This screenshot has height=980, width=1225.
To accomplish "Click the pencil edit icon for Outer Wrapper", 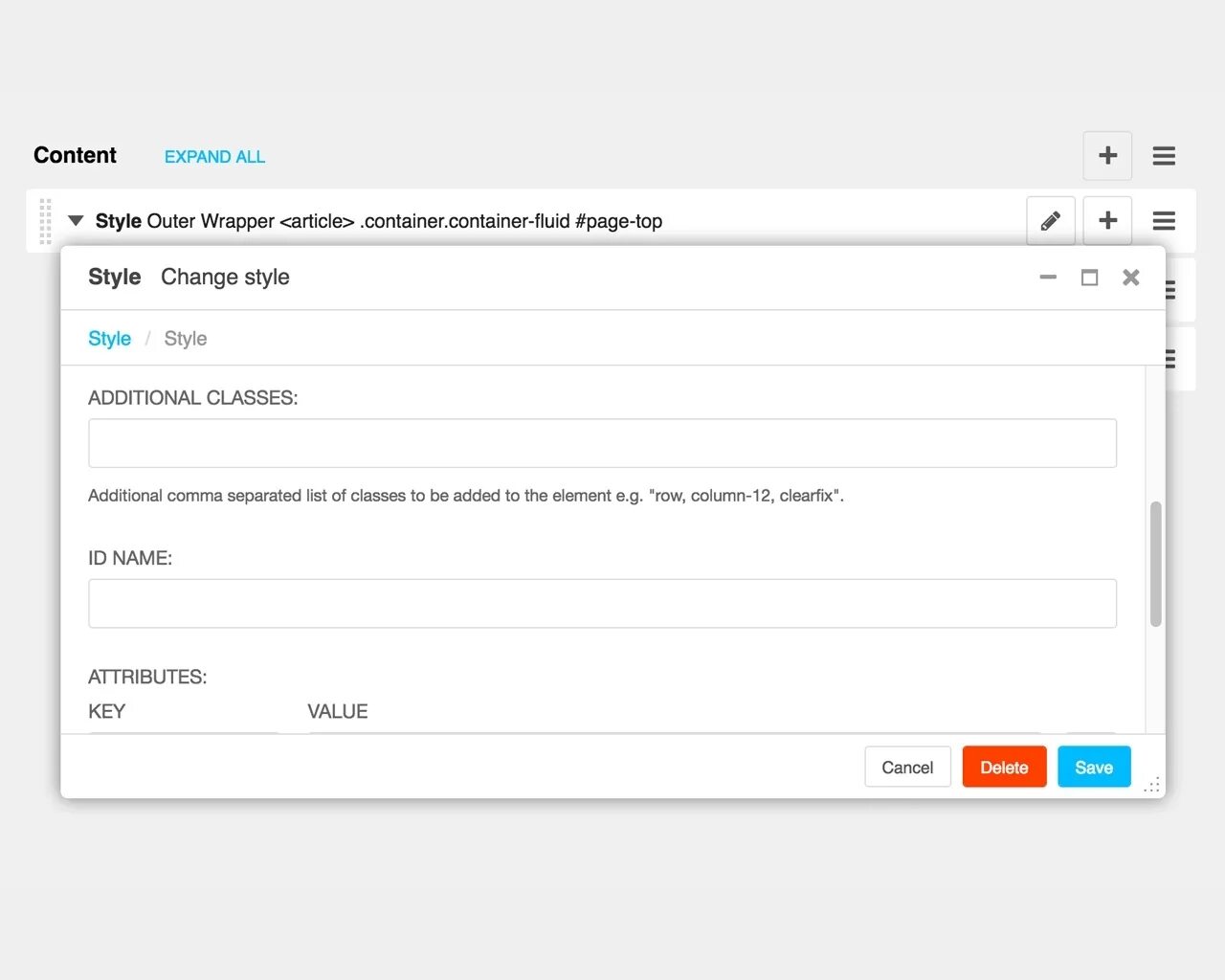I will click(1051, 221).
